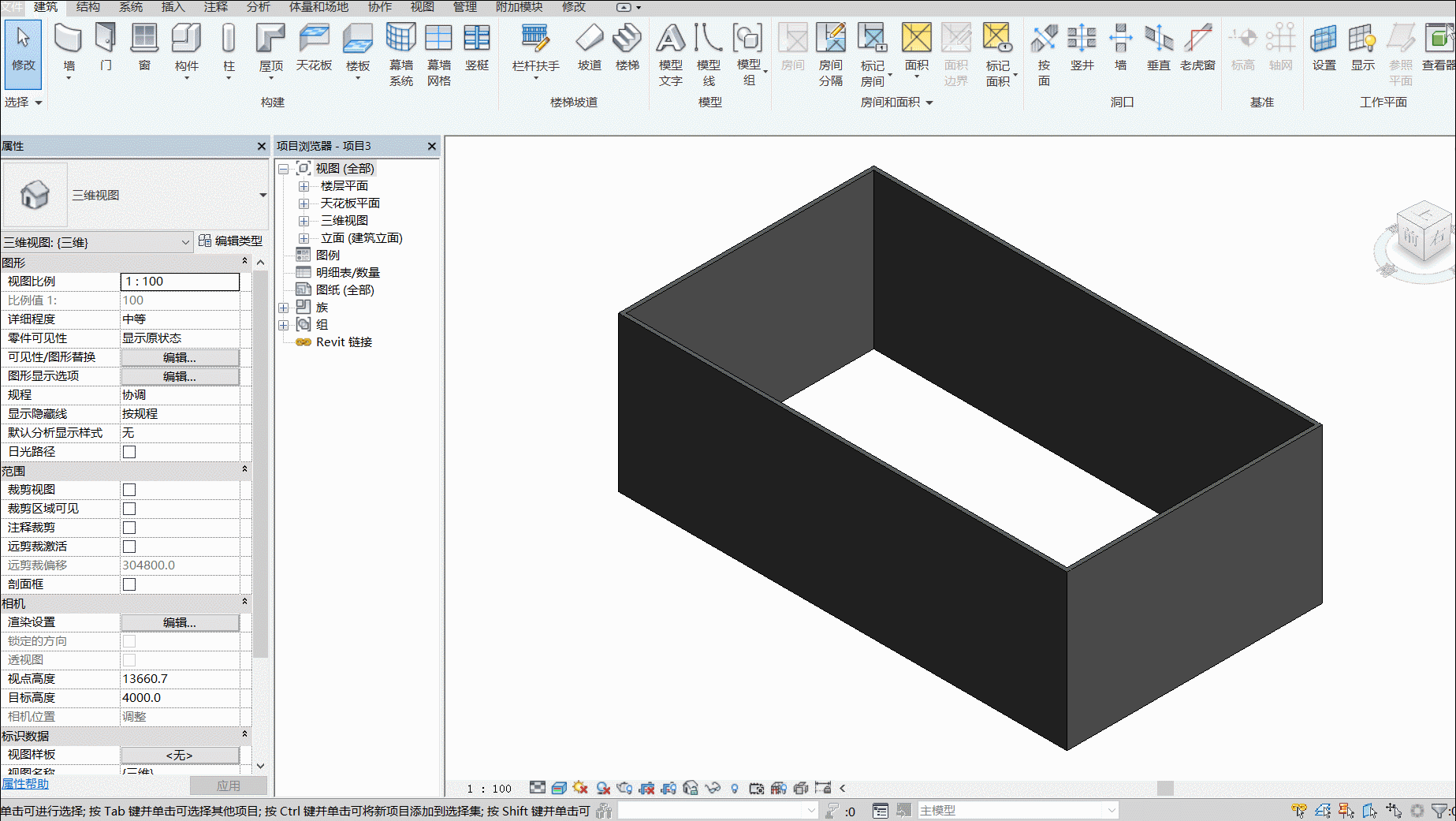Select the 墙 wall tool
1456x821 pixels.
point(69,49)
